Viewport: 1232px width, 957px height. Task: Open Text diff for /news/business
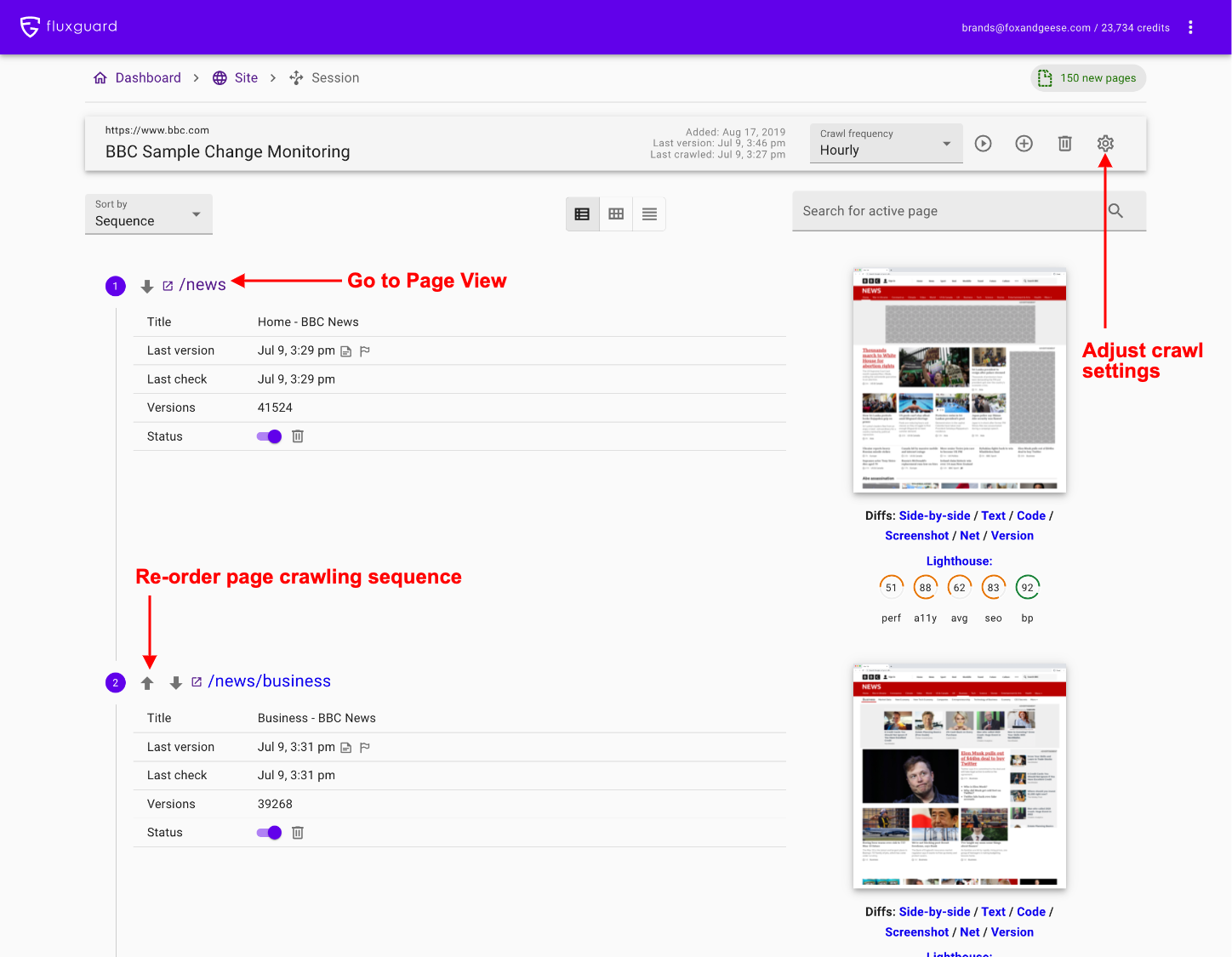click(x=993, y=912)
